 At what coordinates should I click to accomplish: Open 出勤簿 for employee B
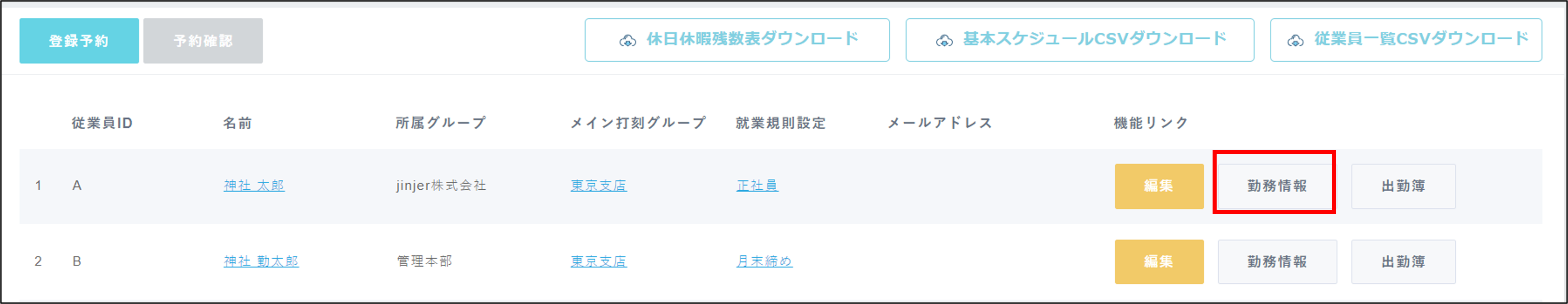pos(1403,262)
